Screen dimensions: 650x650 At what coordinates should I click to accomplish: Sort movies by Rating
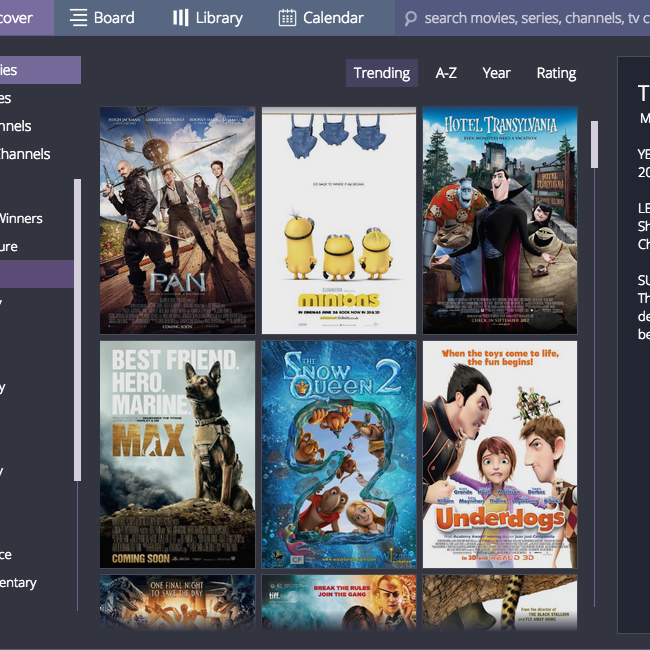point(556,73)
